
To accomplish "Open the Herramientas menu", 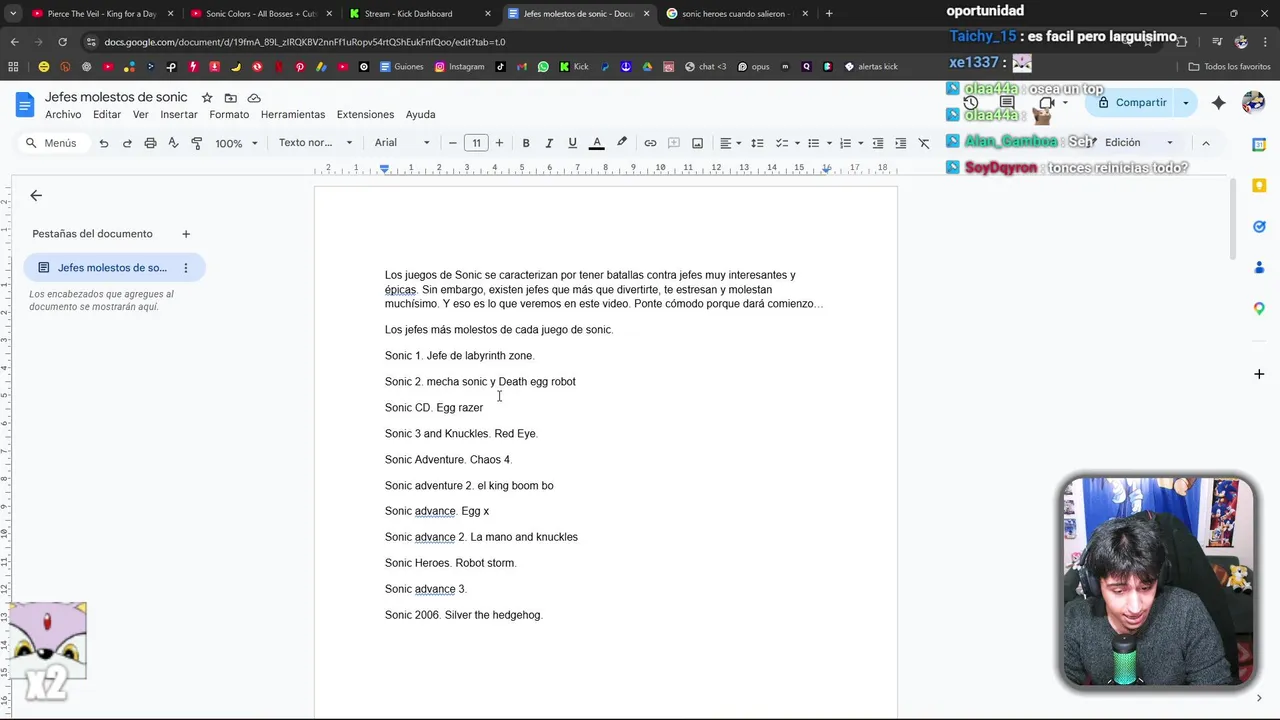I will point(293,114).
